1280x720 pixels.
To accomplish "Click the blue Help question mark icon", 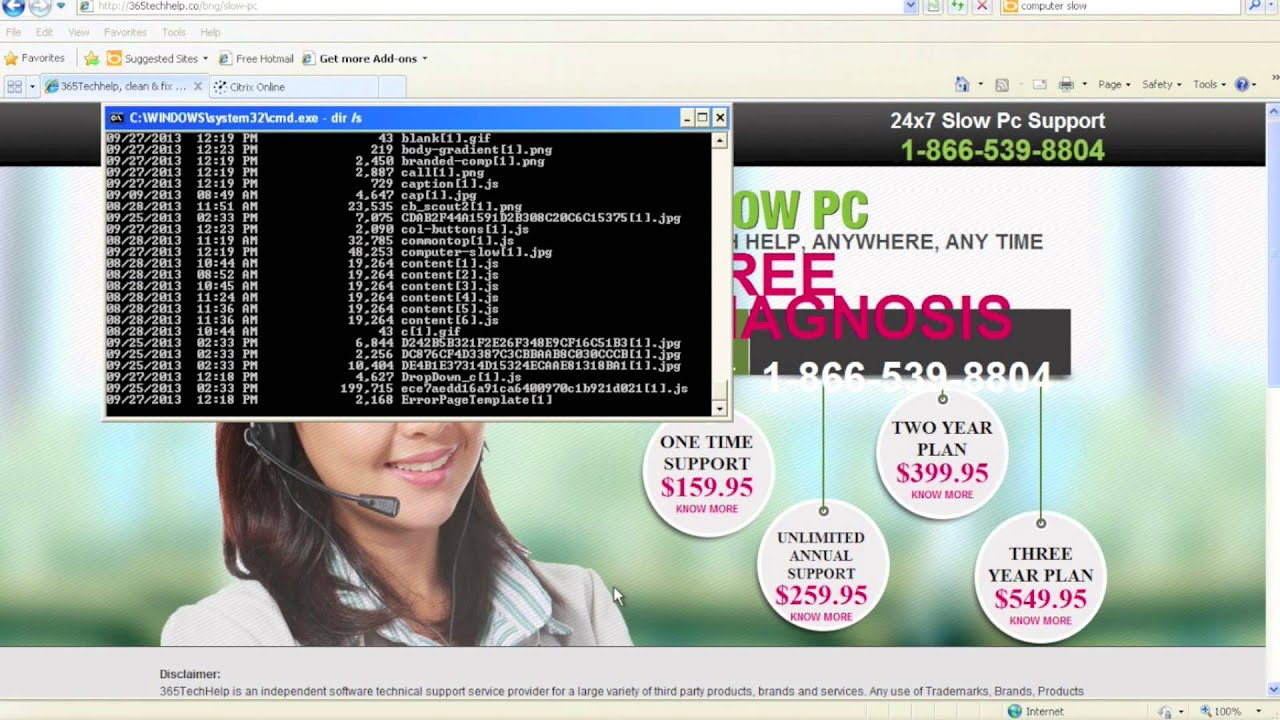I will tap(1243, 85).
